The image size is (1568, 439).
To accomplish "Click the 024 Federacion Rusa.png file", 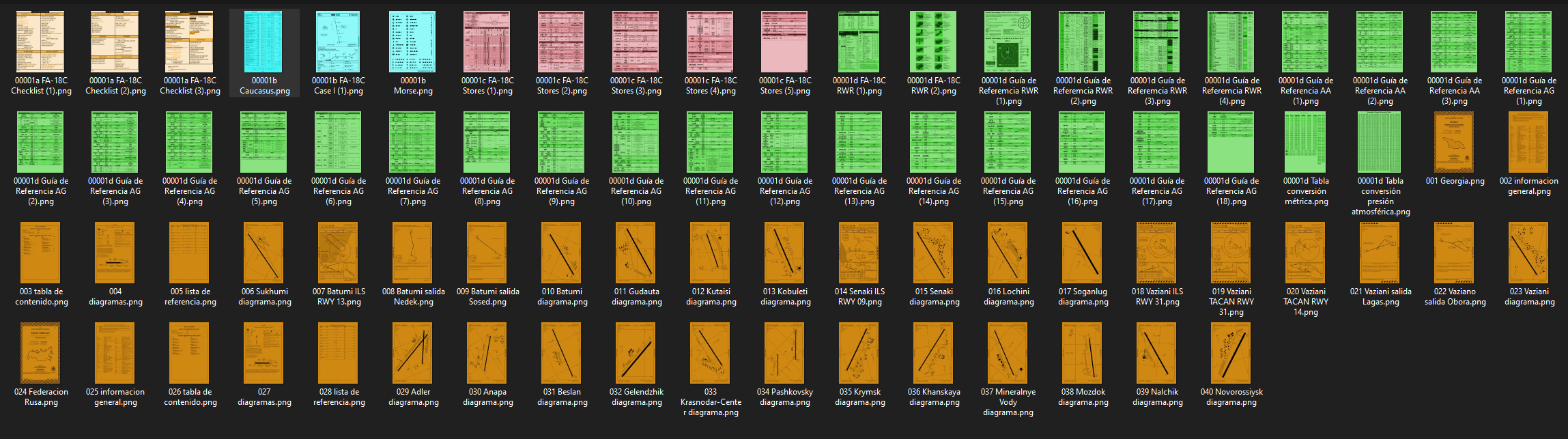I will 41,354.
